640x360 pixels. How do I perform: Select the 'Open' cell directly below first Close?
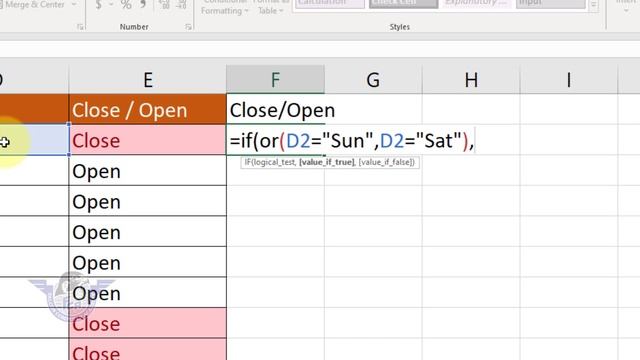[x=148, y=171]
